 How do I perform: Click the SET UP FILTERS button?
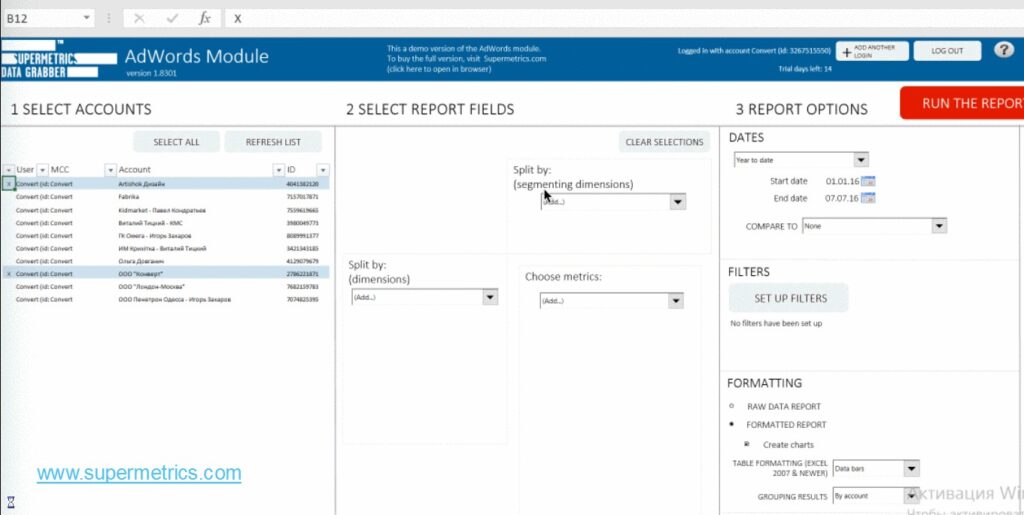[x=788, y=298]
